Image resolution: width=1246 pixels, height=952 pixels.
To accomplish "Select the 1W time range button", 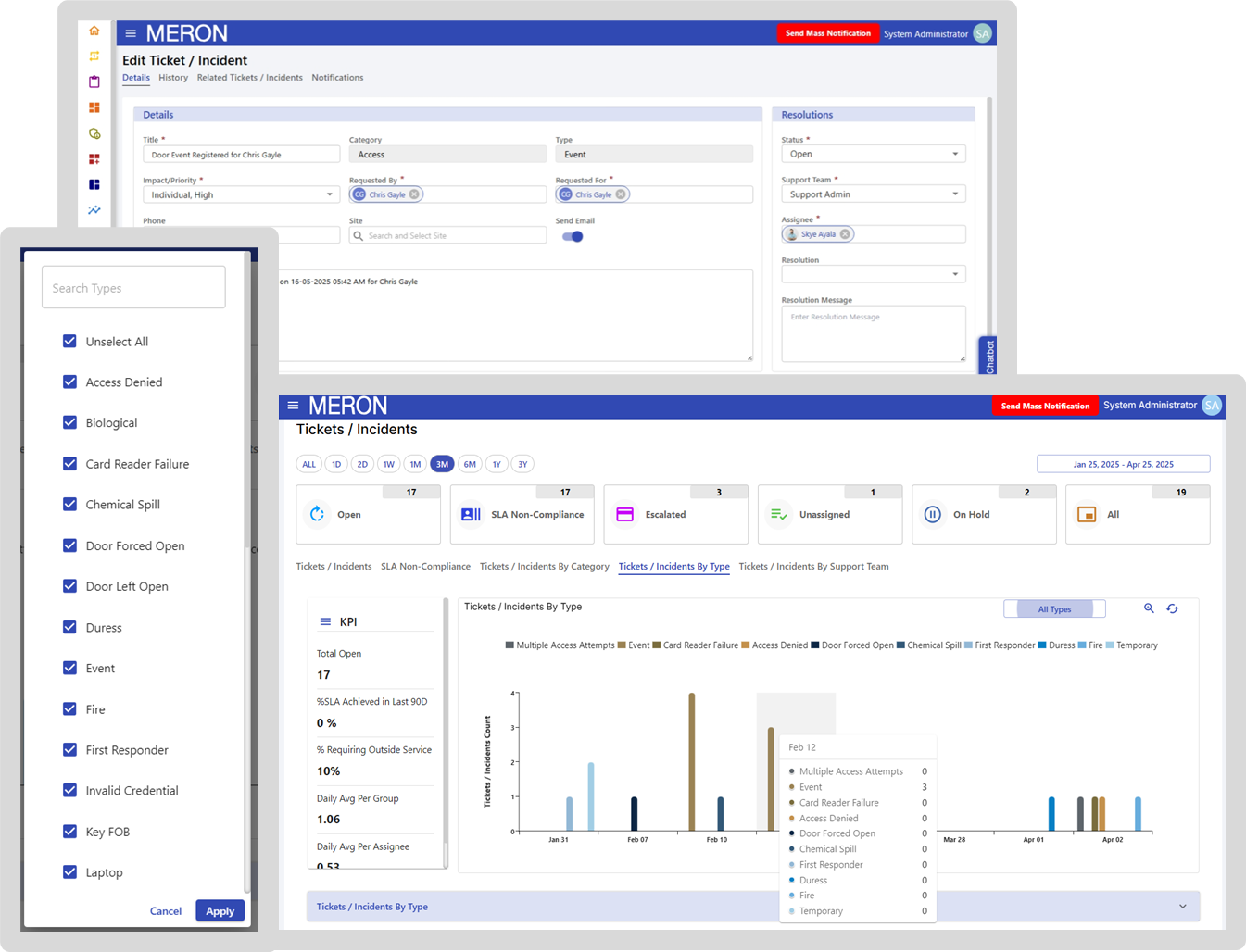I will [389, 464].
